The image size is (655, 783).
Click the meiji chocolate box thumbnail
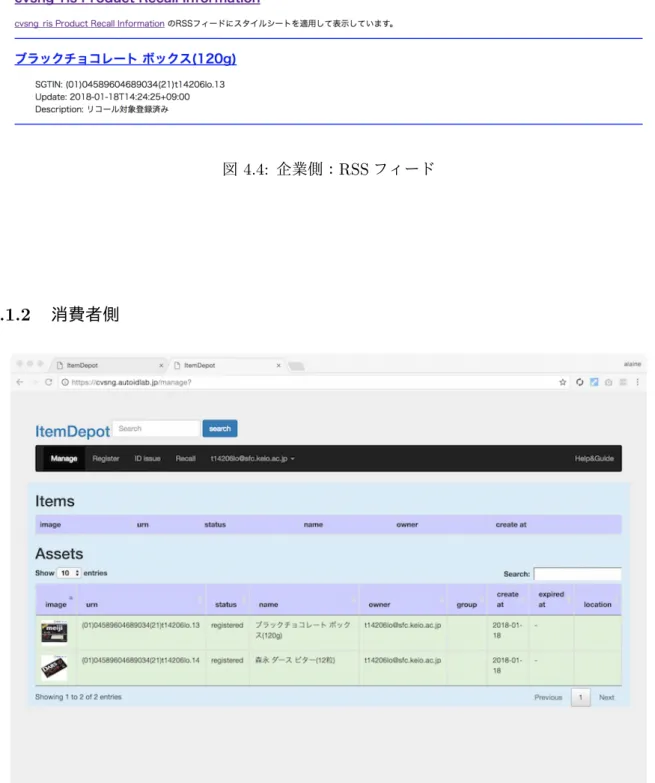[x=54, y=633]
